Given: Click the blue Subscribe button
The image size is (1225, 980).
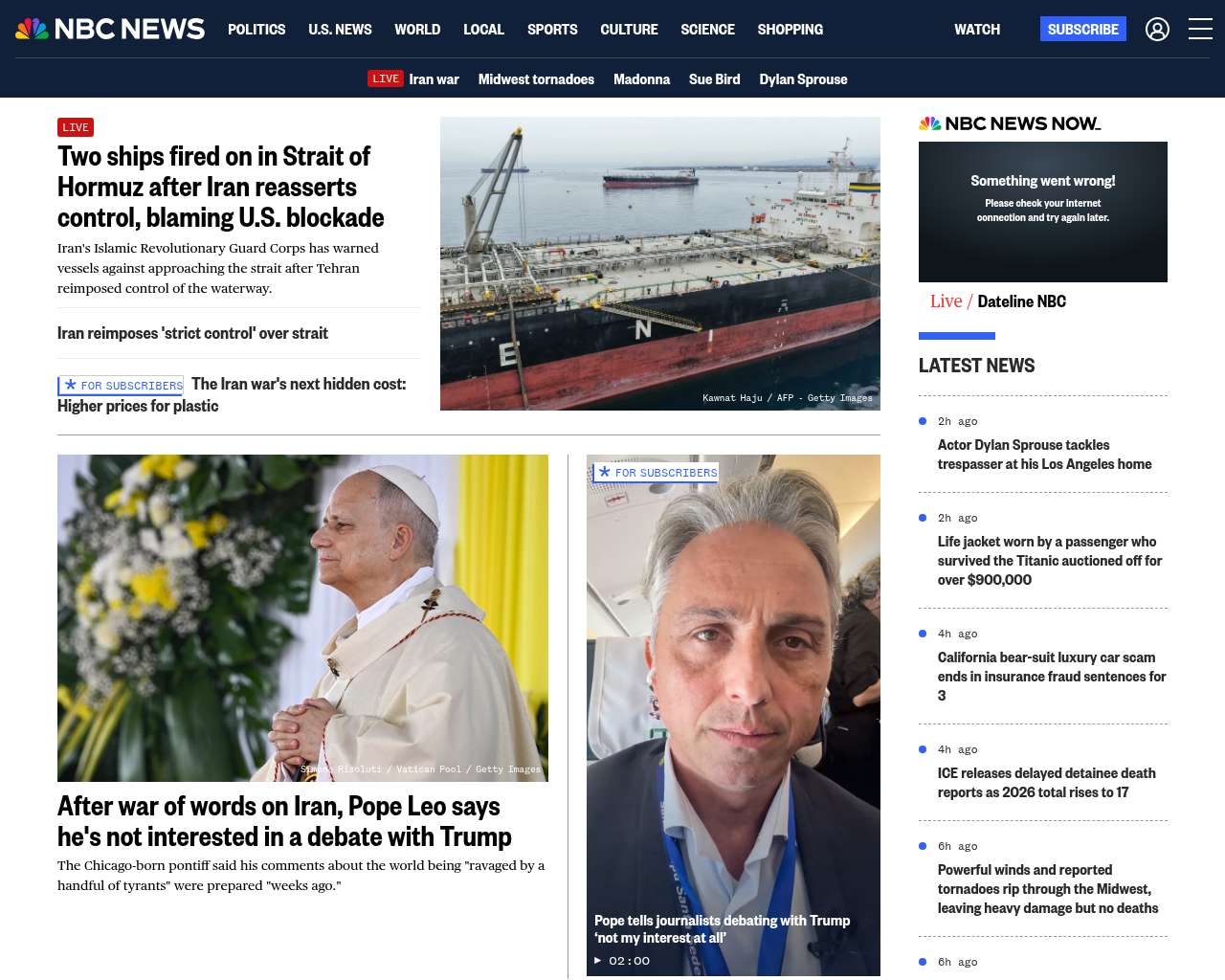Looking at the screenshot, I should pos(1082,30).
